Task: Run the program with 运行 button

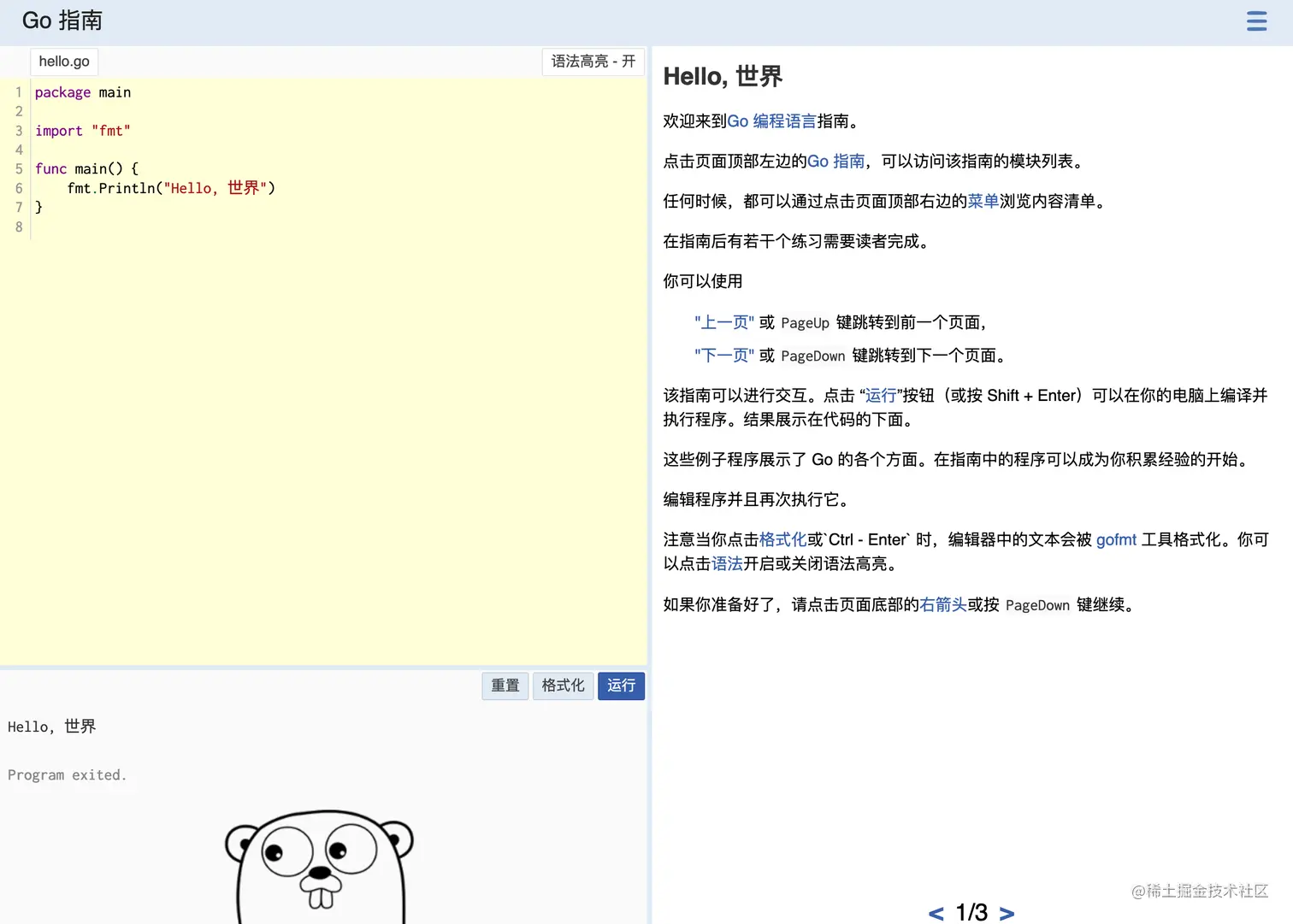Action: pos(621,686)
